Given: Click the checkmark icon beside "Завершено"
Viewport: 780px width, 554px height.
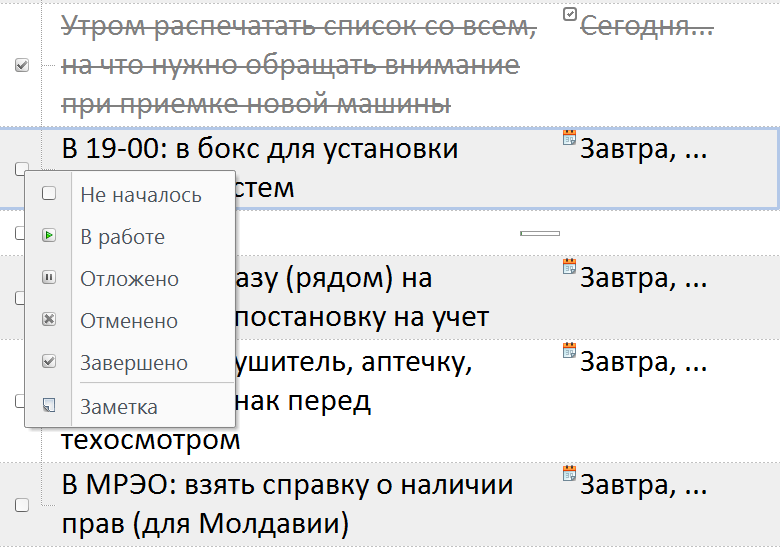Looking at the screenshot, I should tap(49, 363).
